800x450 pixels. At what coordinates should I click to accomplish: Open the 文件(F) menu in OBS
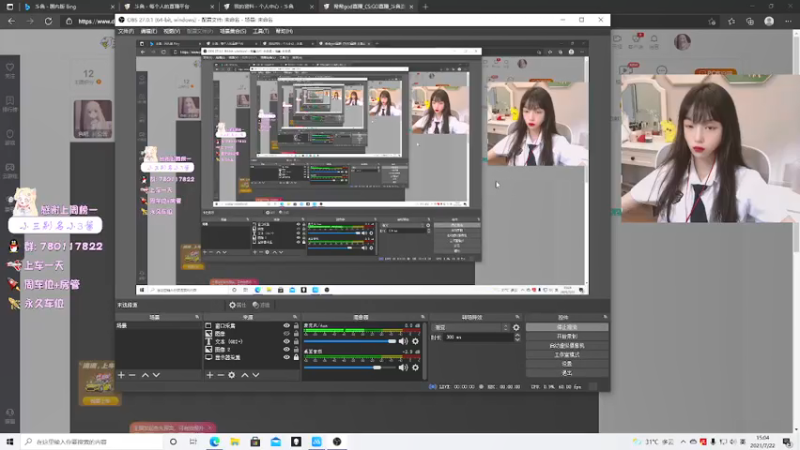click(x=126, y=31)
